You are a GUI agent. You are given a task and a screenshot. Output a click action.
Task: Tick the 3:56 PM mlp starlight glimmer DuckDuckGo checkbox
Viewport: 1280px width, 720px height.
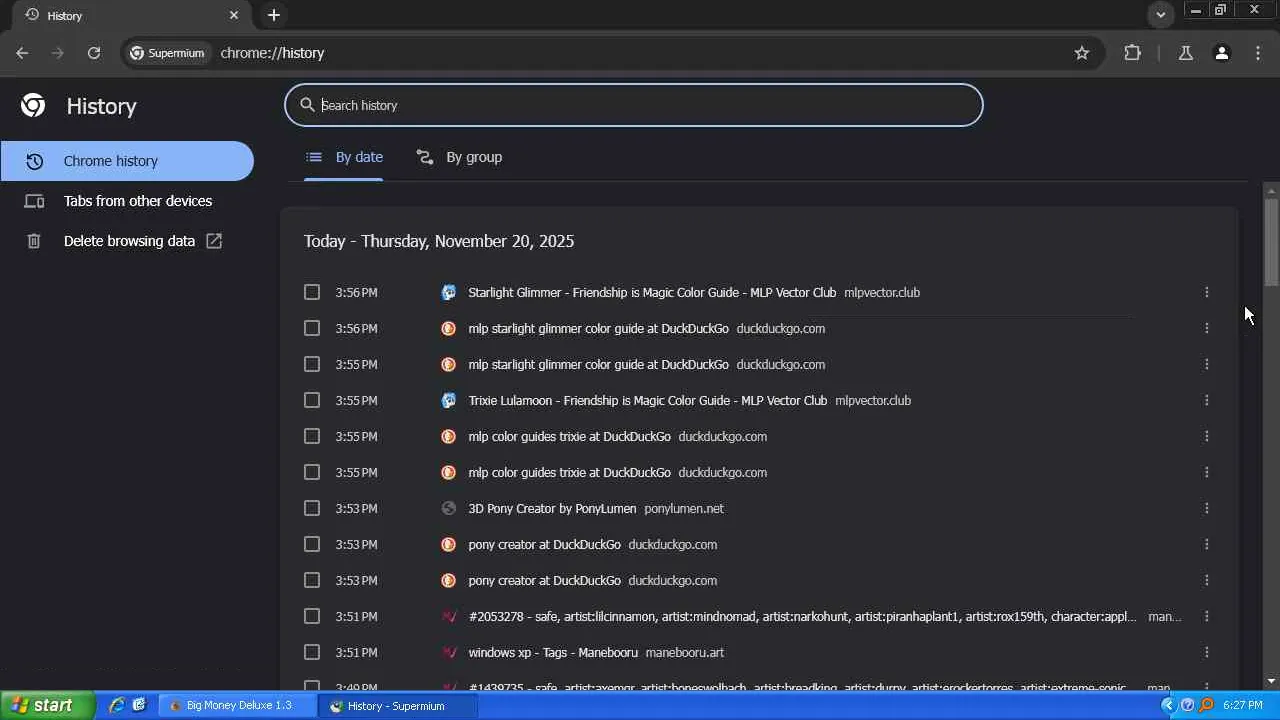[312, 329]
